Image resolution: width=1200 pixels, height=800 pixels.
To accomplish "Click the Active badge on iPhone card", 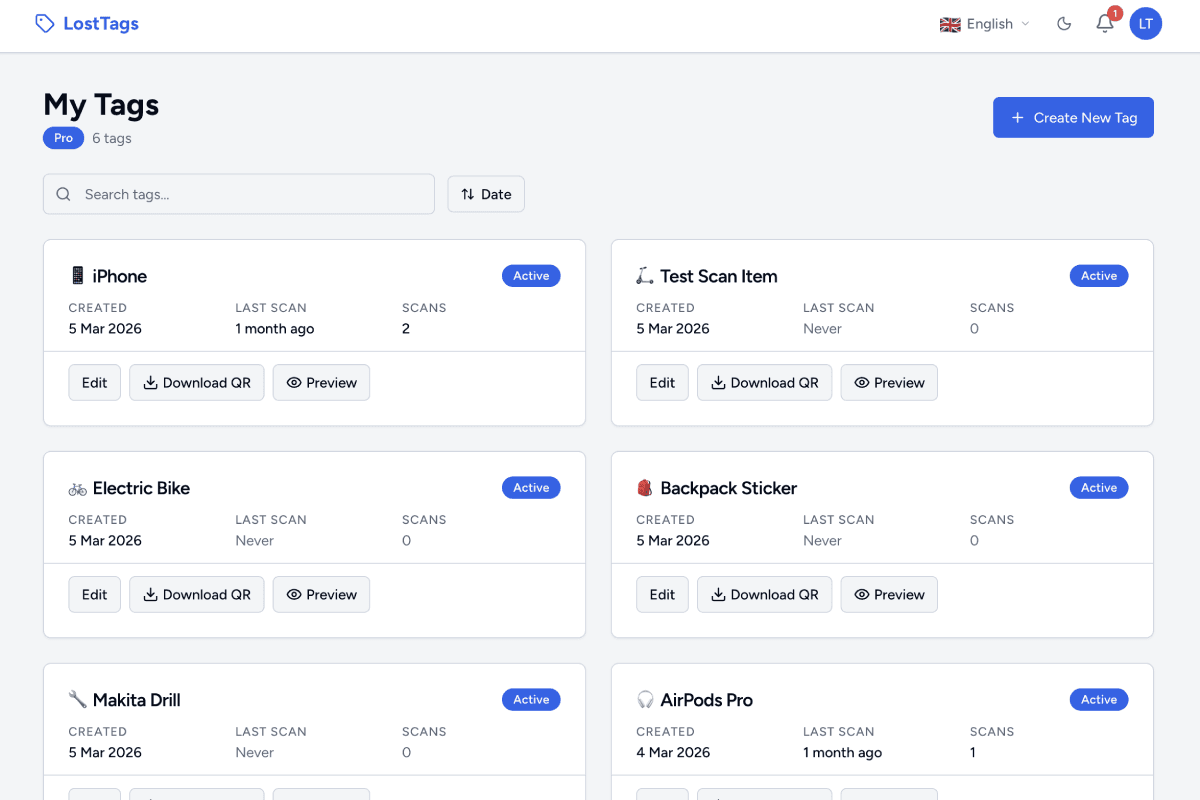I will 531,276.
